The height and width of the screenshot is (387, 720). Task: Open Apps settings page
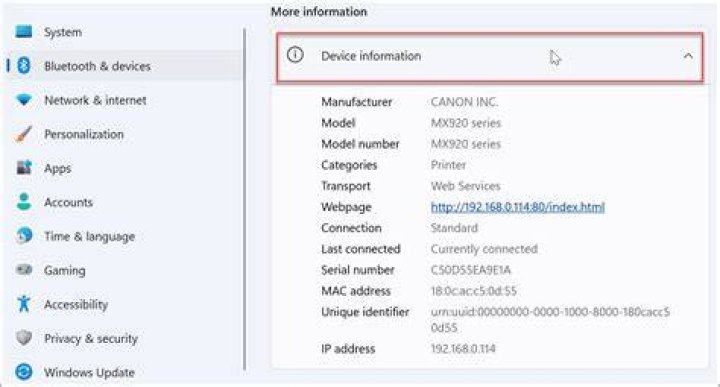click(58, 168)
